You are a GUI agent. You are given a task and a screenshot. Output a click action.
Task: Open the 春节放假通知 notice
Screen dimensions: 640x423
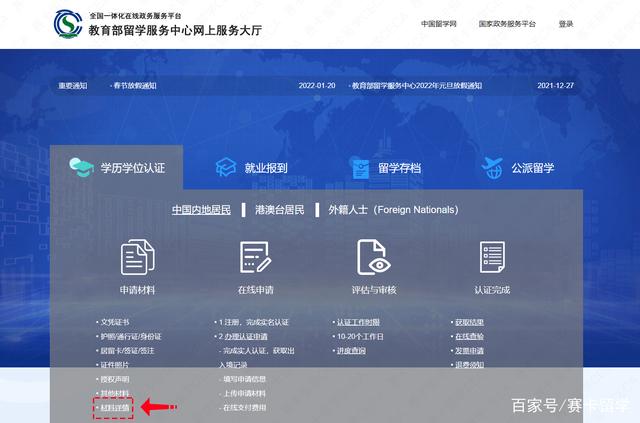pyautogui.click(x=135, y=85)
